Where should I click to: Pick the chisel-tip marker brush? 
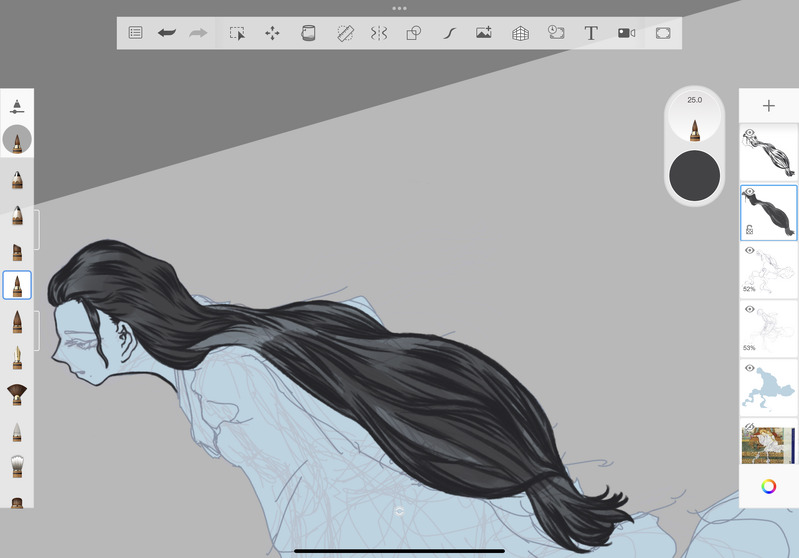coord(17,252)
